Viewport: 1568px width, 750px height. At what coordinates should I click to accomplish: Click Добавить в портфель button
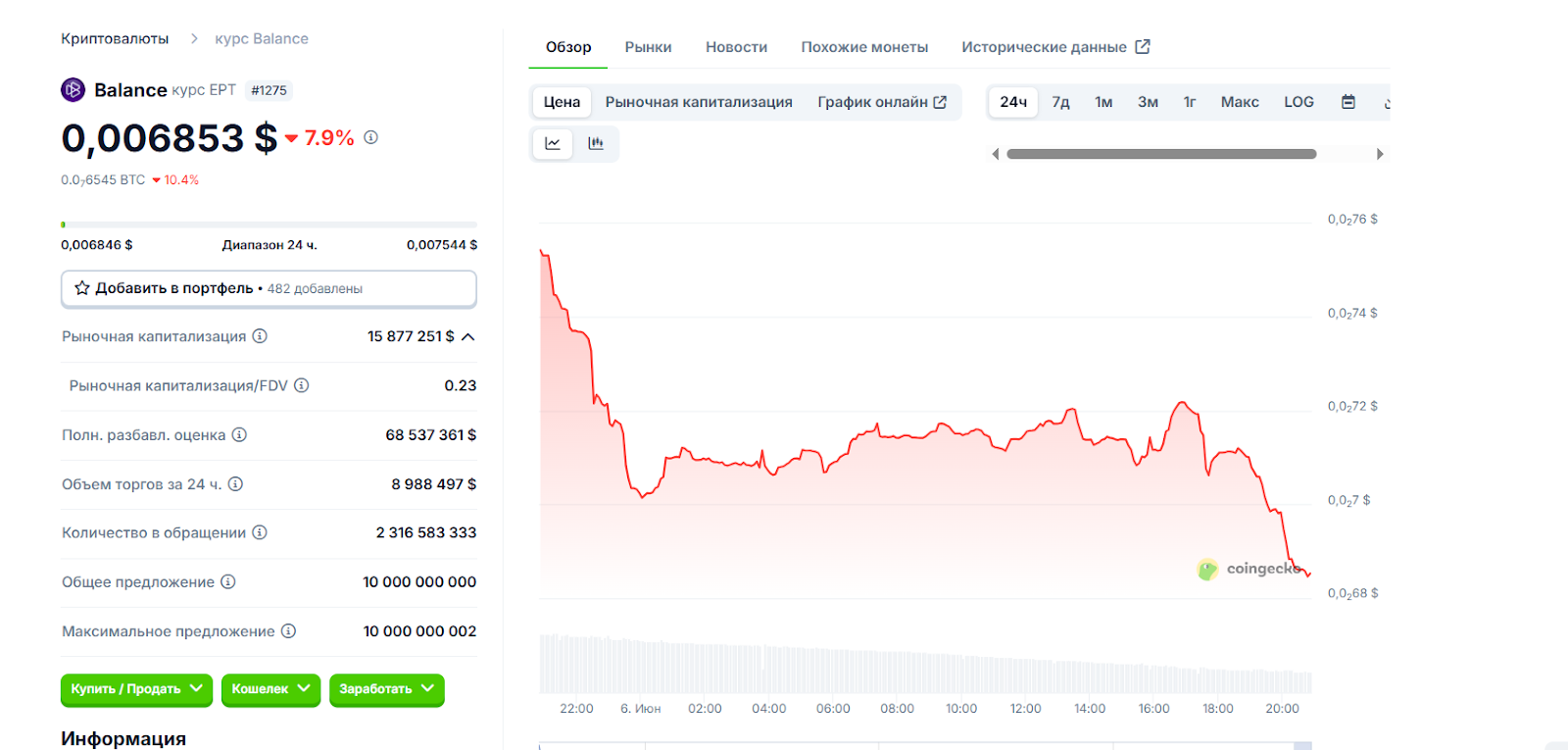click(x=269, y=288)
